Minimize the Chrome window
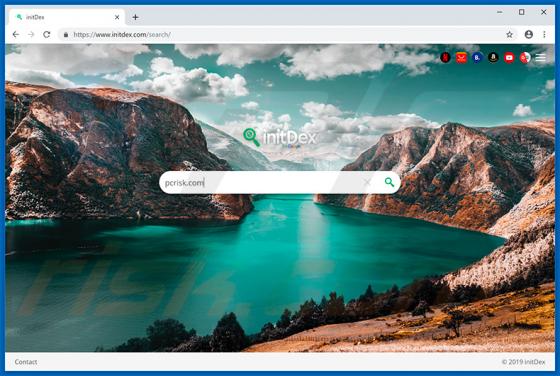Screen dimensions: 560x376 pyautogui.click(x=500, y=12)
